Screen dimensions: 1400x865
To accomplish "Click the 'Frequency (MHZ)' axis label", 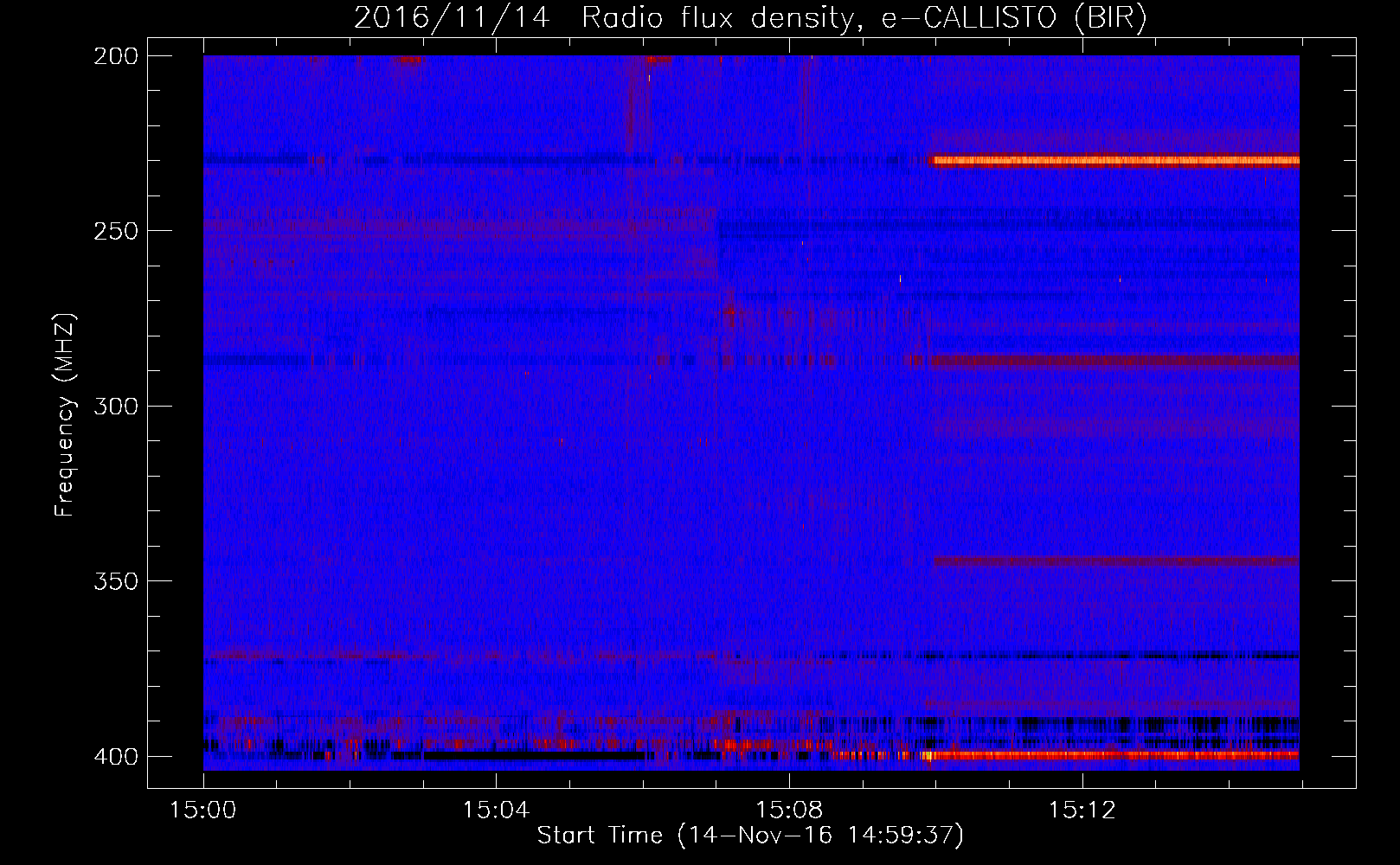I will (x=65, y=414).
